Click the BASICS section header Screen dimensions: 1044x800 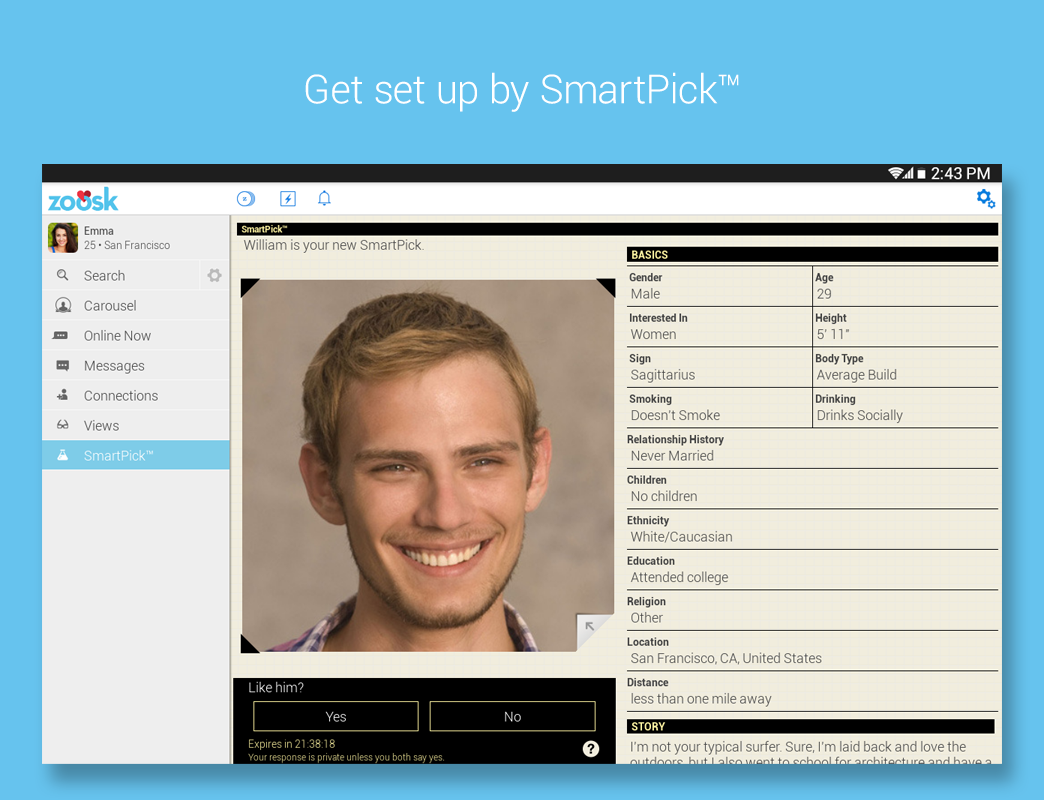pyautogui.click(x=812, y=254)
